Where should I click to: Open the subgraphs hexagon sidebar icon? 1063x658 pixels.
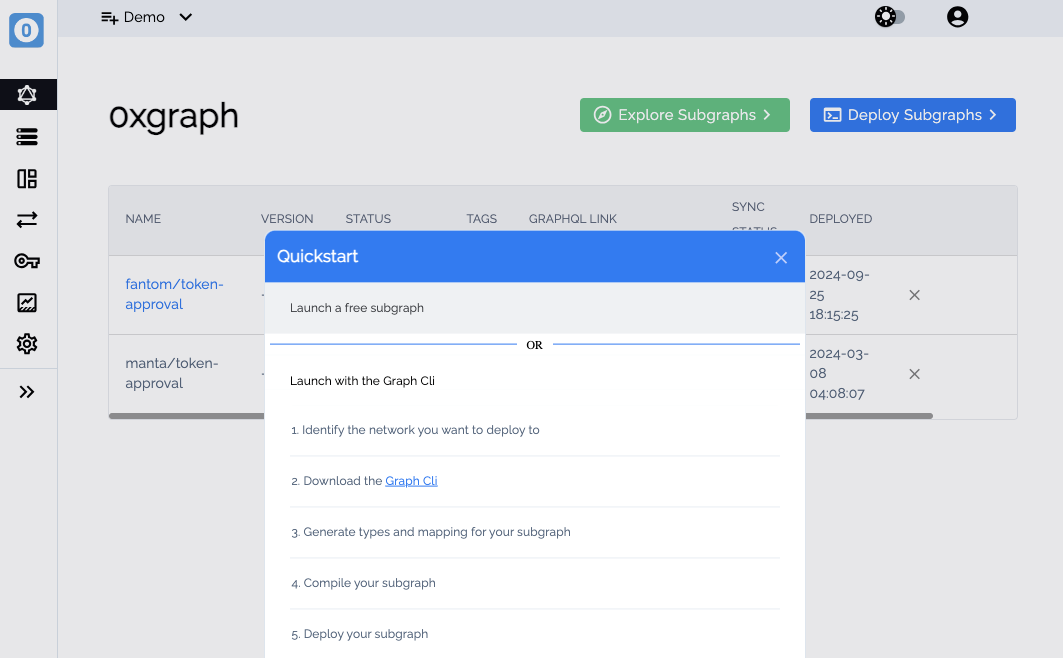[x=27, y=95]
